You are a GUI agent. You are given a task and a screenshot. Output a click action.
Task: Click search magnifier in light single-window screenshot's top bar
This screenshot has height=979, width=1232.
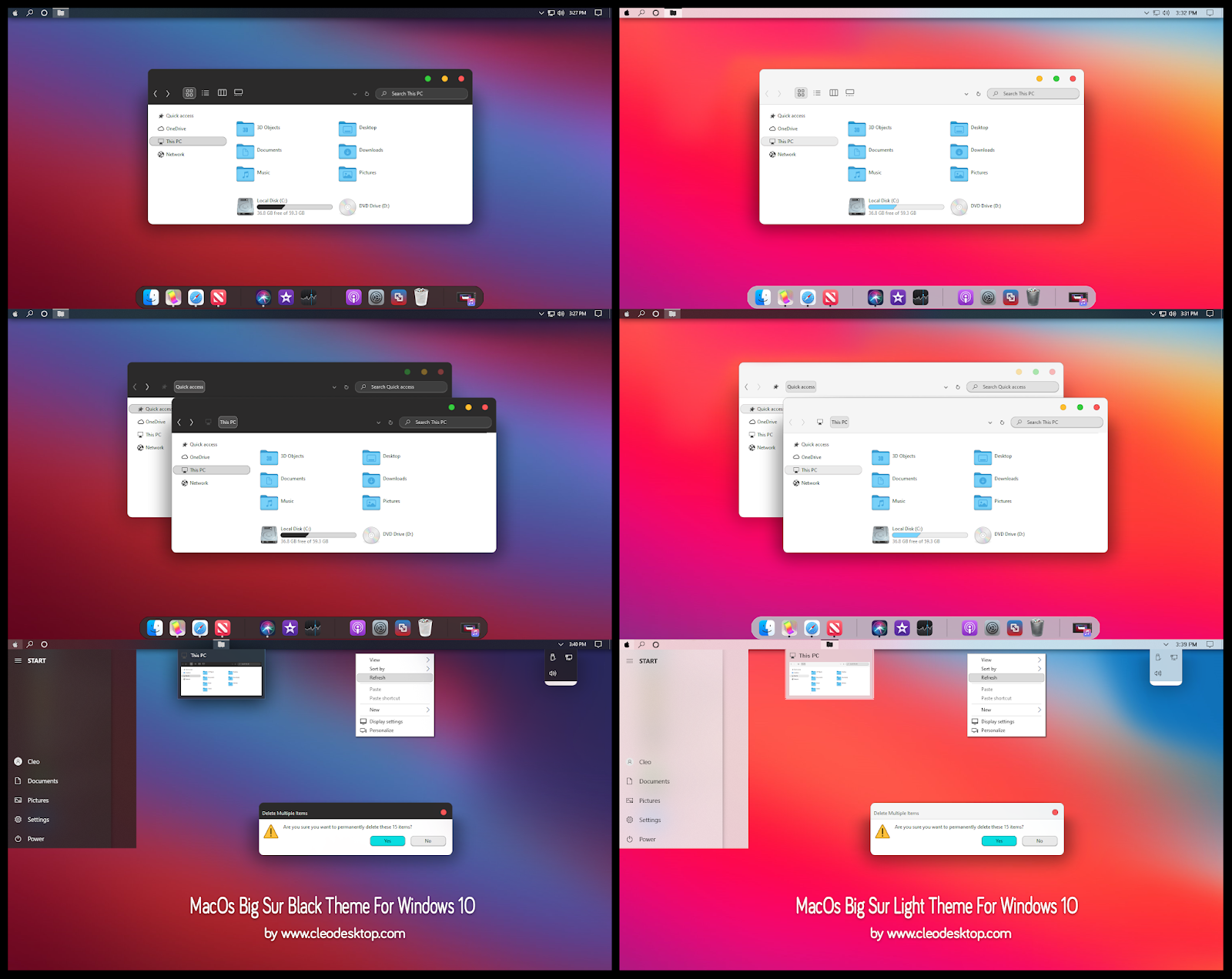(641, 13)
